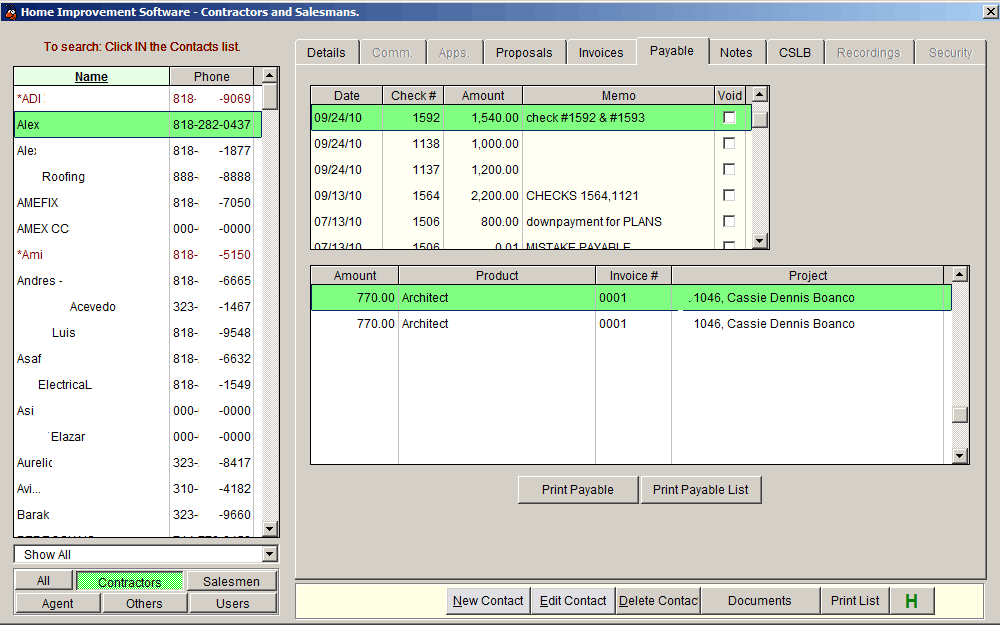Select payment amount 1,200.00 row
The image size is (1000, 630).
[x=531, y=170]
